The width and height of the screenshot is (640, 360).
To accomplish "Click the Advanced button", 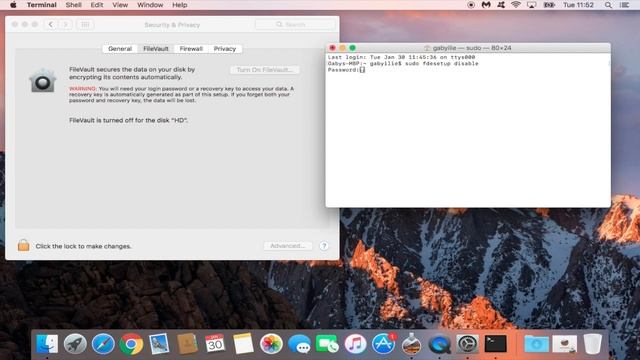I will pos(288,246).
